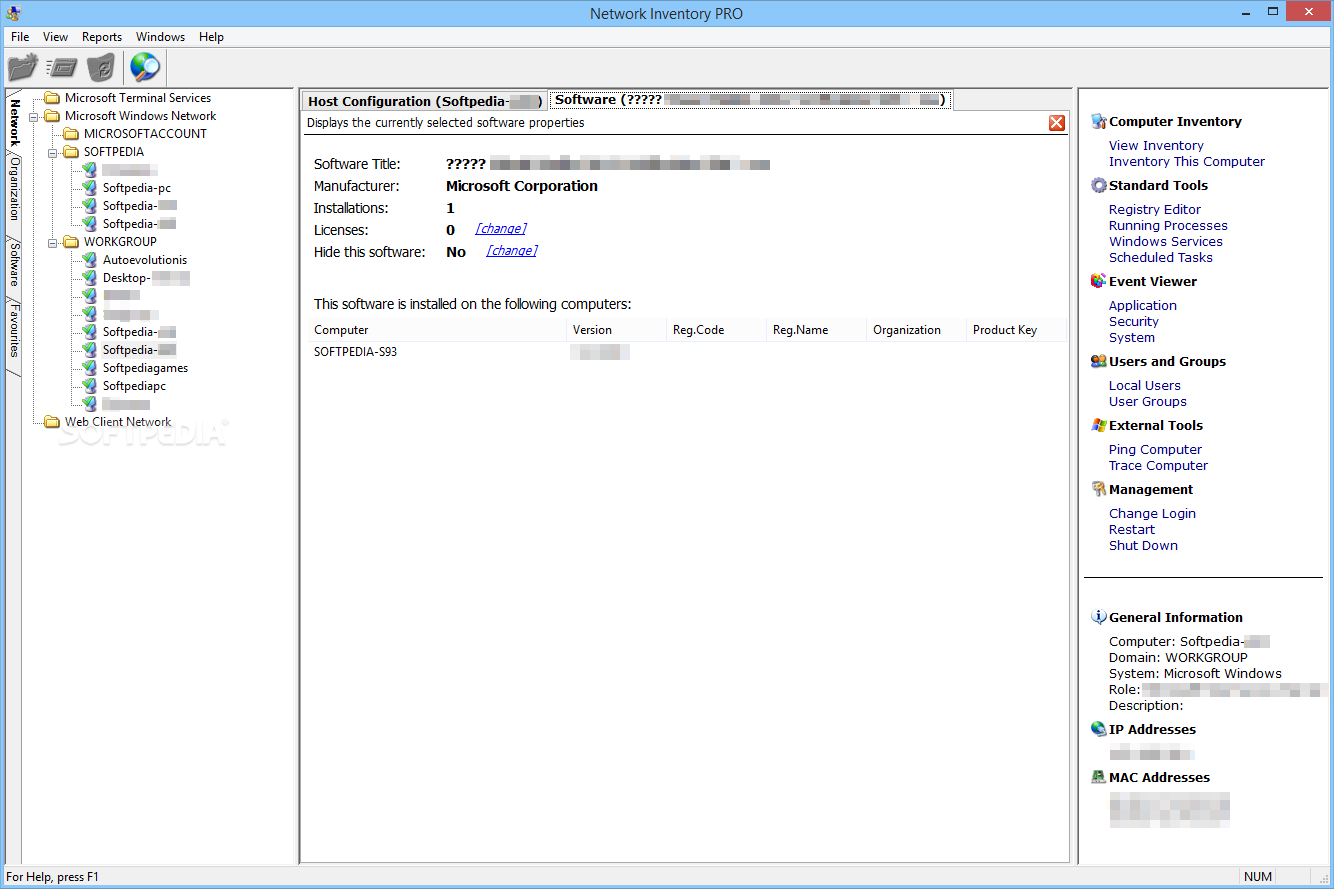Click the folder icon of MICROSOFTACCOUNT

[71, 134]
